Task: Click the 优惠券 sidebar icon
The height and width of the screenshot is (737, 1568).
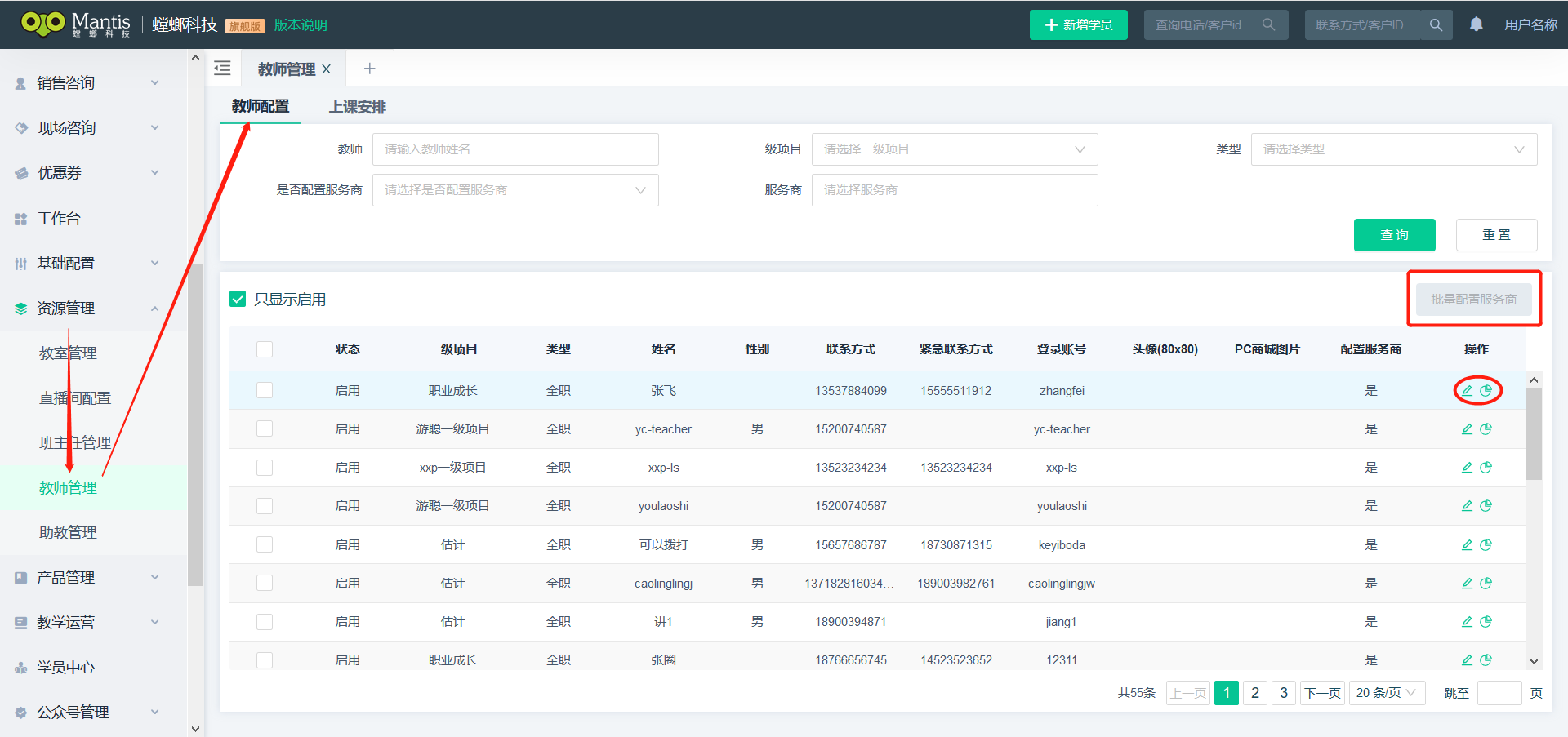Action: [x=21, y=173]
